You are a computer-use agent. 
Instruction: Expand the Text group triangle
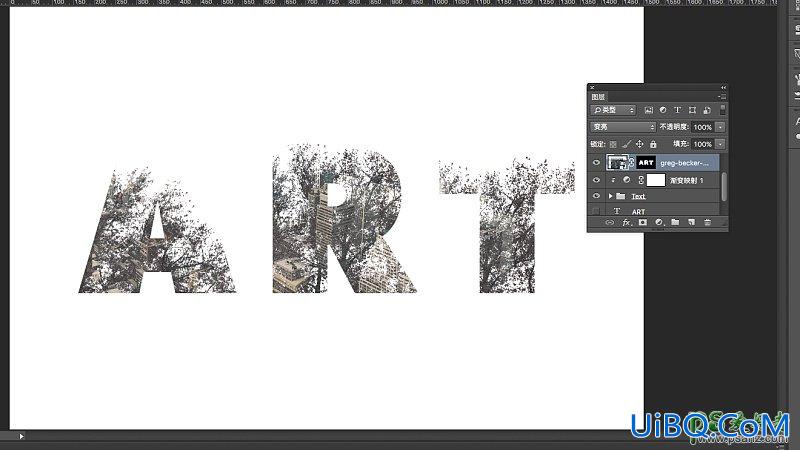coord(610,196)
